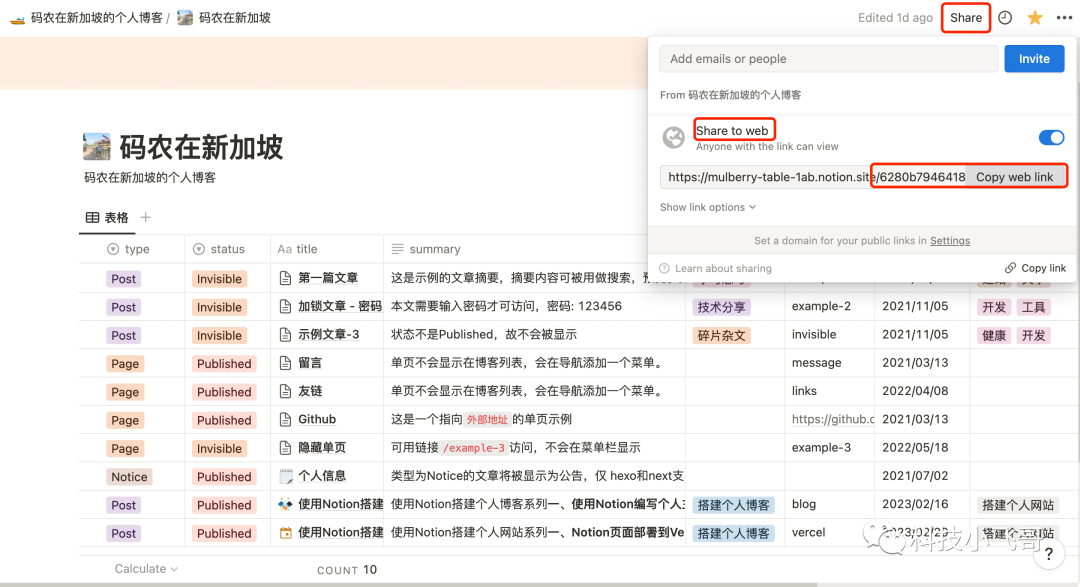
Task: Open the 隐藏单页 title
Action: pos(322,448)
